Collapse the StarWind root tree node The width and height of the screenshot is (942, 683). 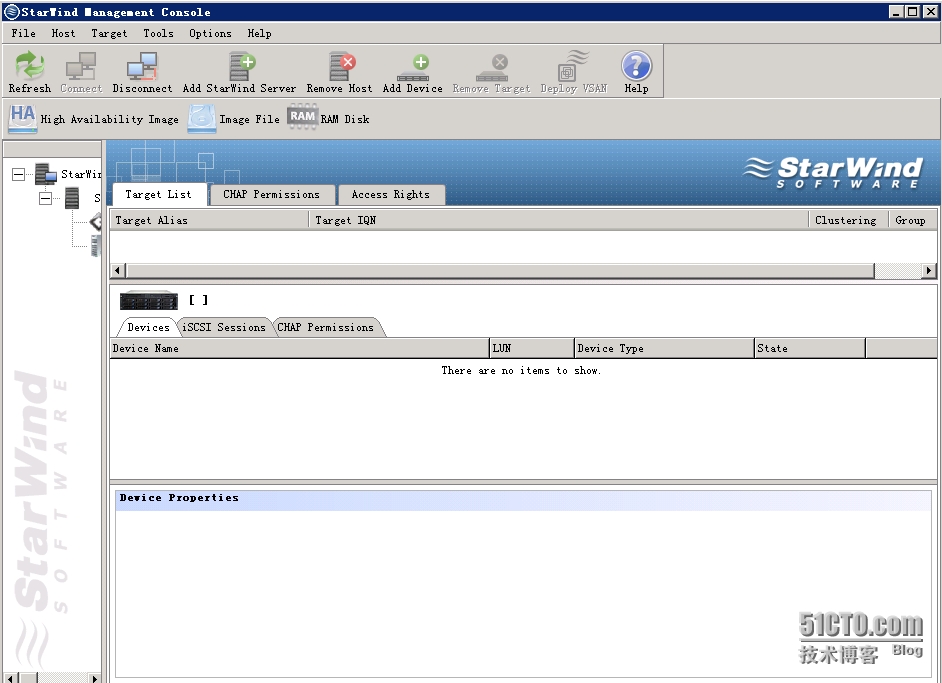pos(19,174)
